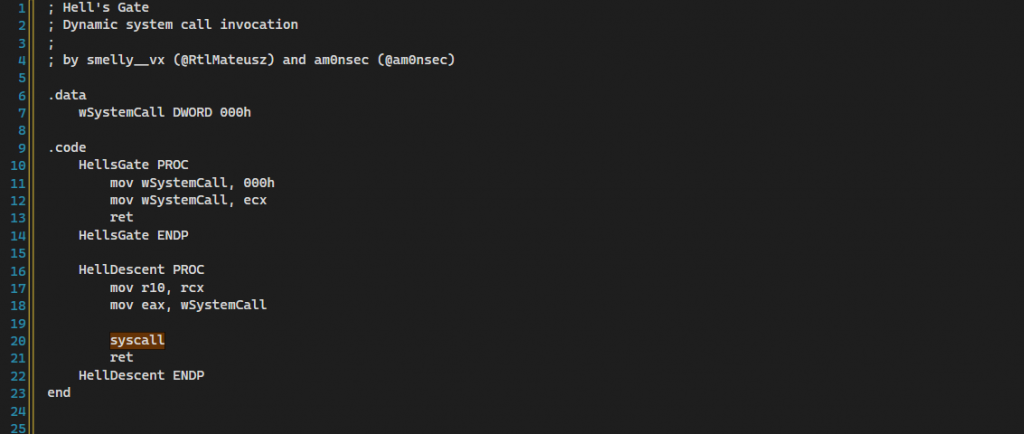Click the .code section directive
This screenshot has width=1024, height=434.
click(x=67, y=147)
